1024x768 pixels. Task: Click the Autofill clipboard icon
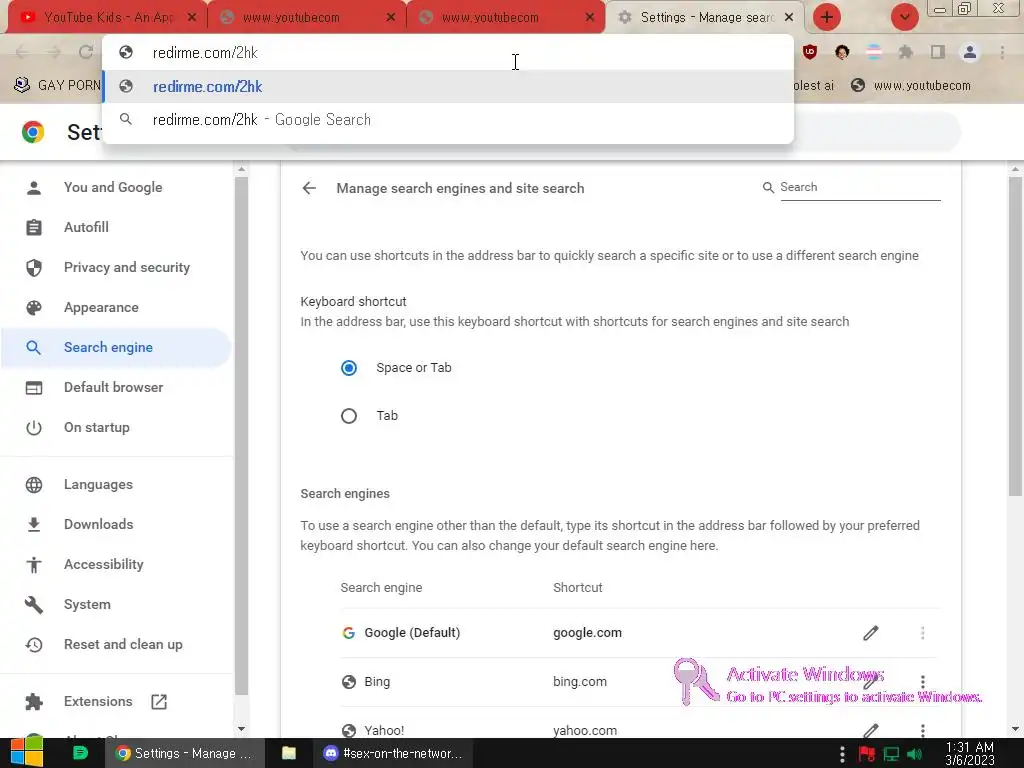tap(34, 227)
